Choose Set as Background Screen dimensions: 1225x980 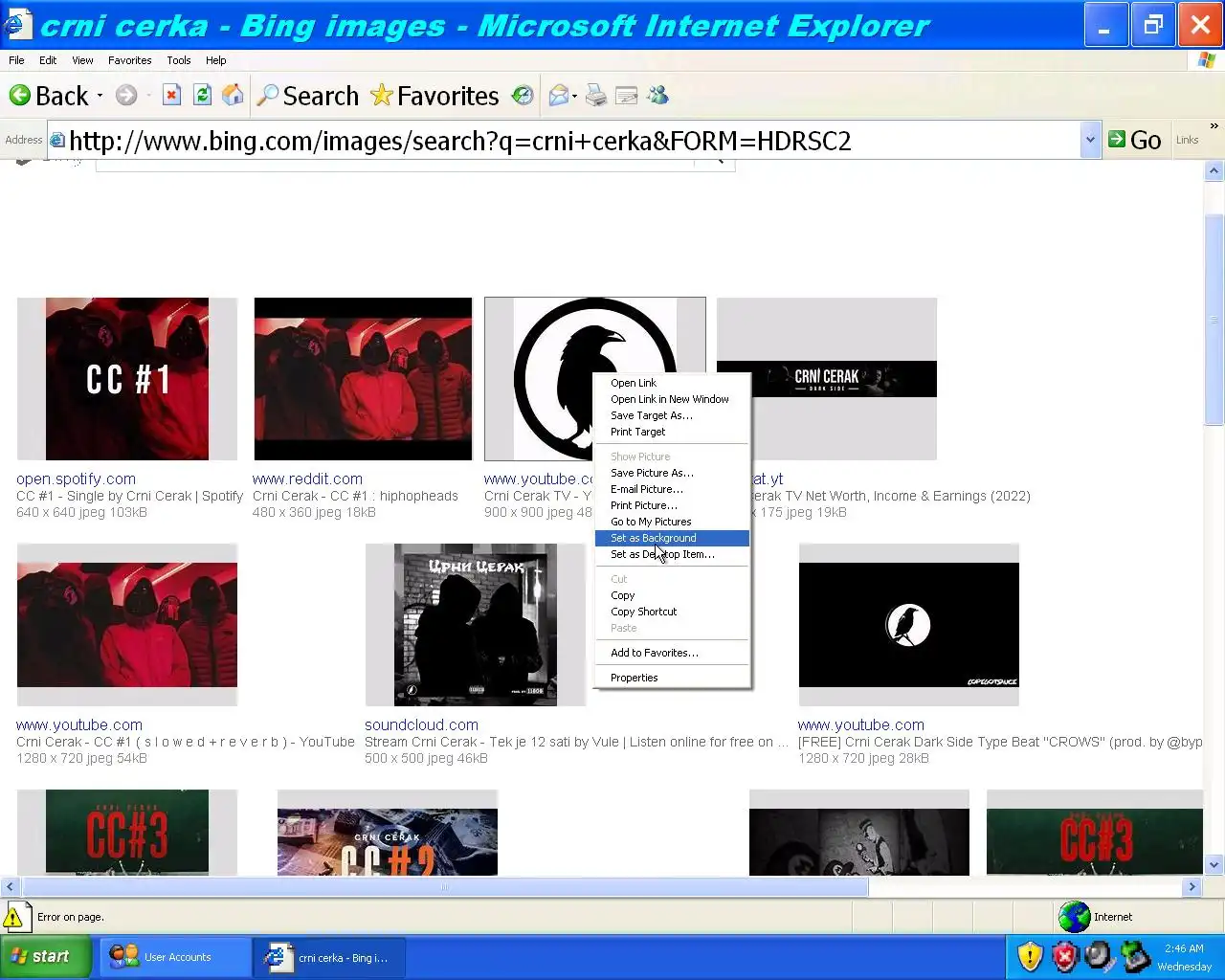click(672, 538)
